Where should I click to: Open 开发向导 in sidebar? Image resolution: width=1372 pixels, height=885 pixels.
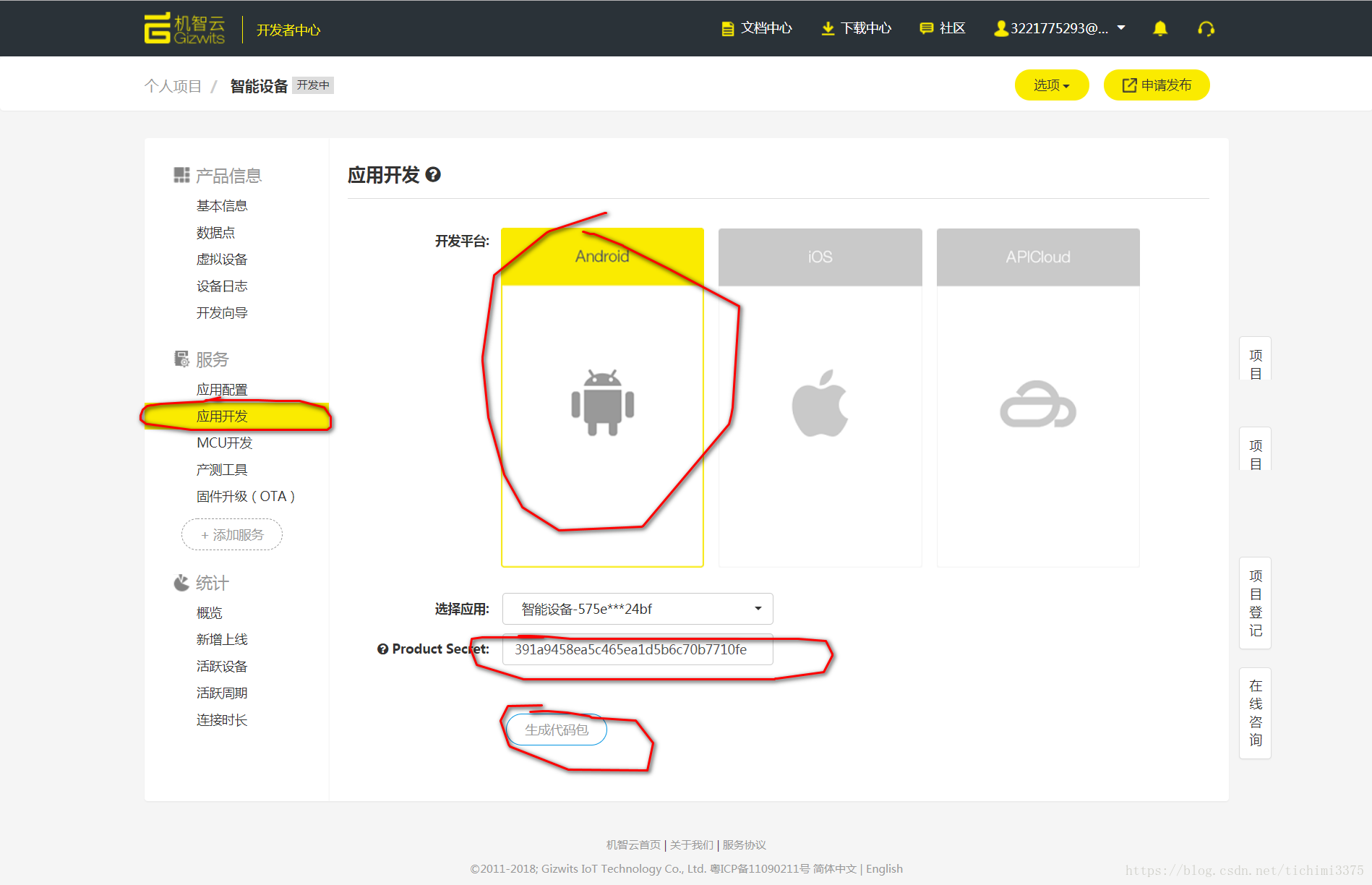[222, 313]
